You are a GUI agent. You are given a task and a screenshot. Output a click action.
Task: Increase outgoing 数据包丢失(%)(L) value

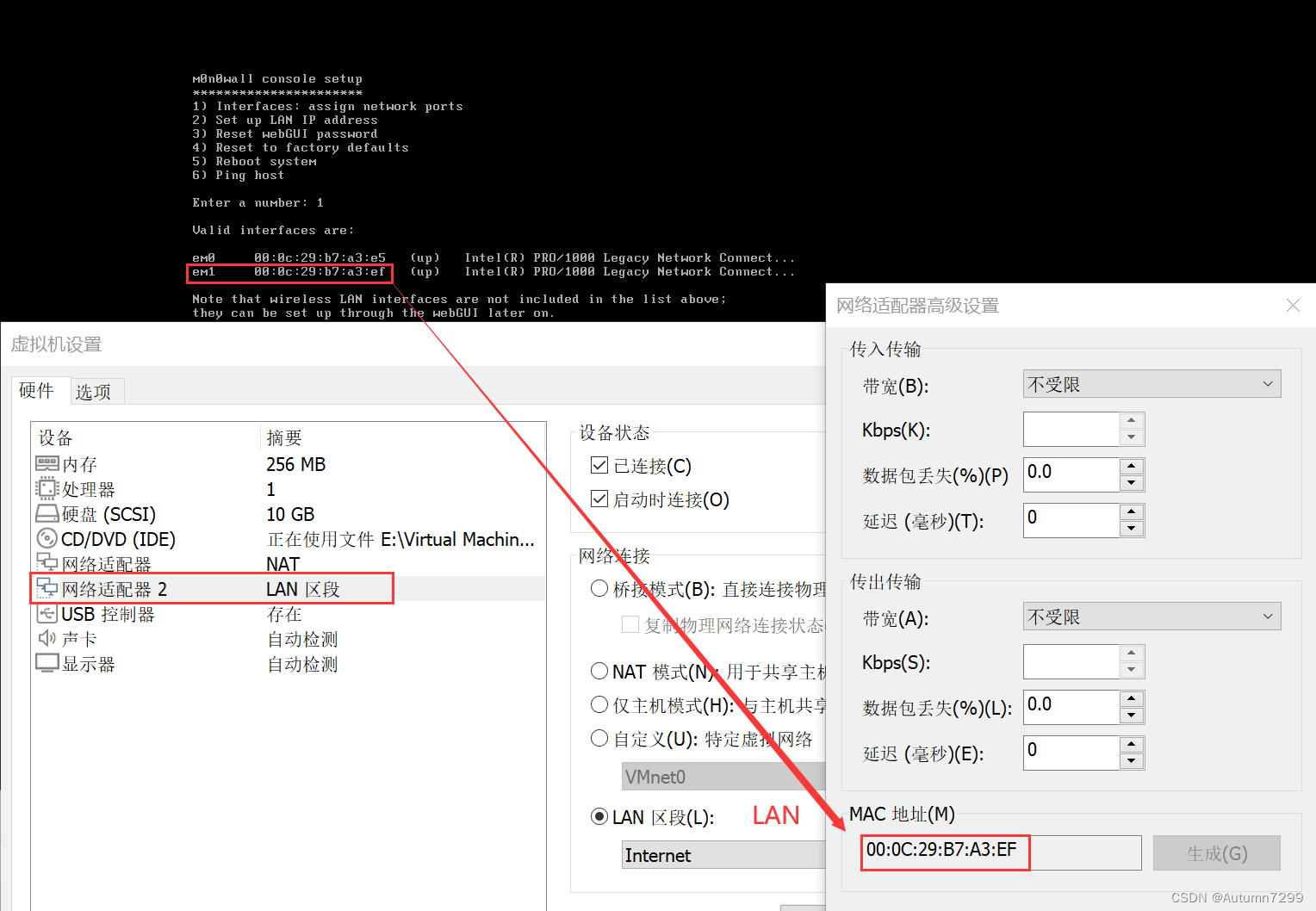(1132, 698)
